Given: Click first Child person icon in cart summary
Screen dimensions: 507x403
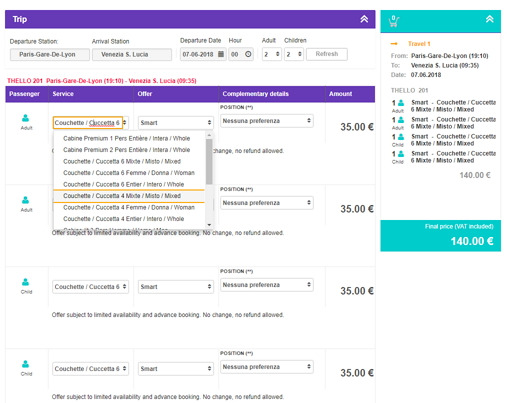Looking at the screenshot, I should pos(401,137).
